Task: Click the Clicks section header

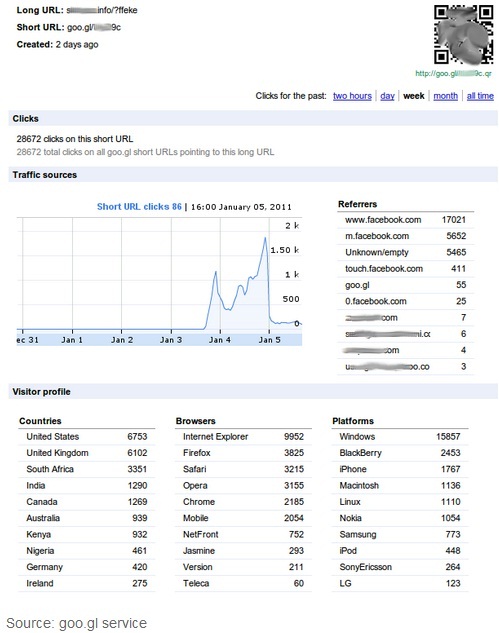Action: 253,118
